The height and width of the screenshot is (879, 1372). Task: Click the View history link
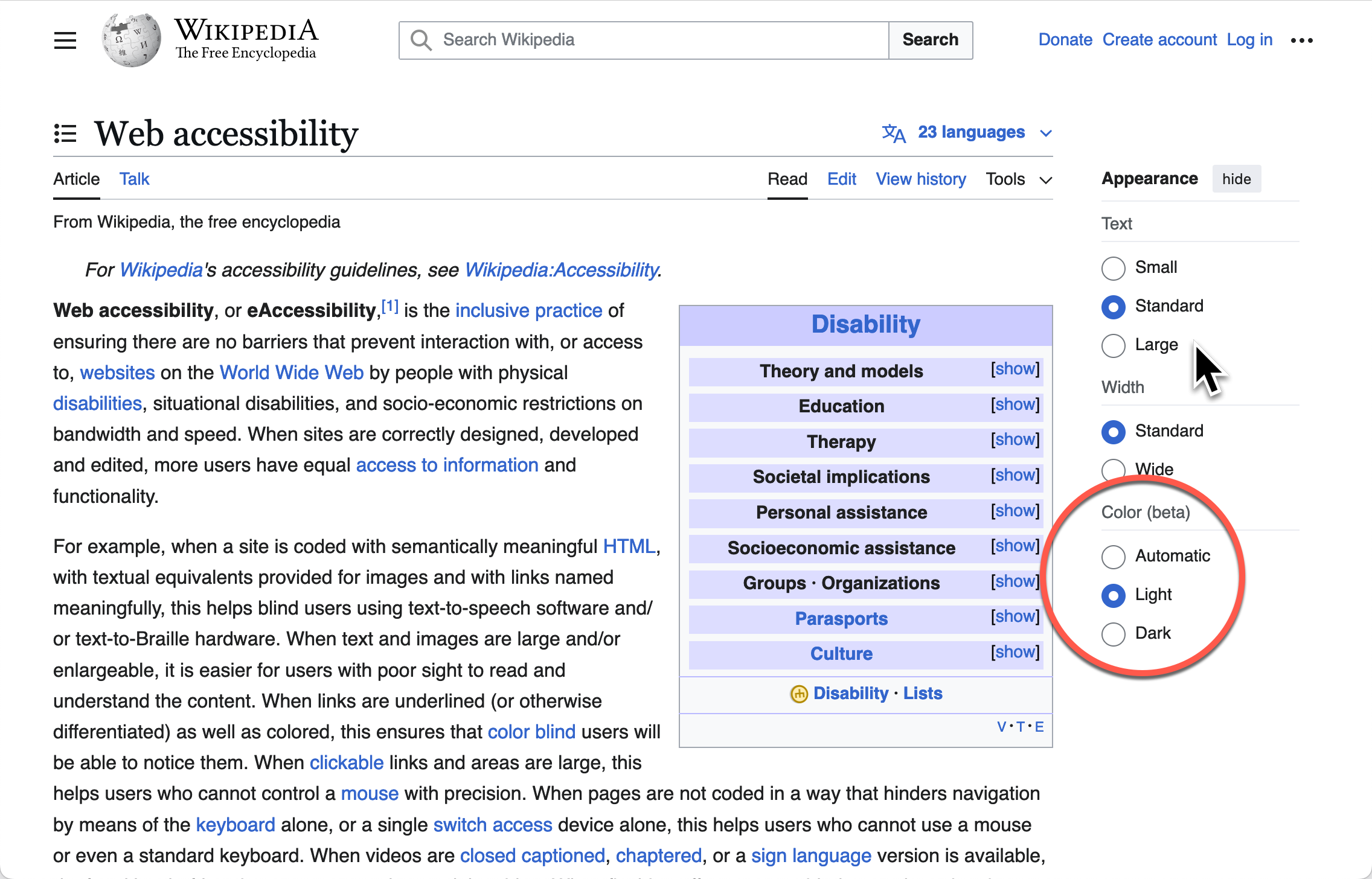(920, 179)
